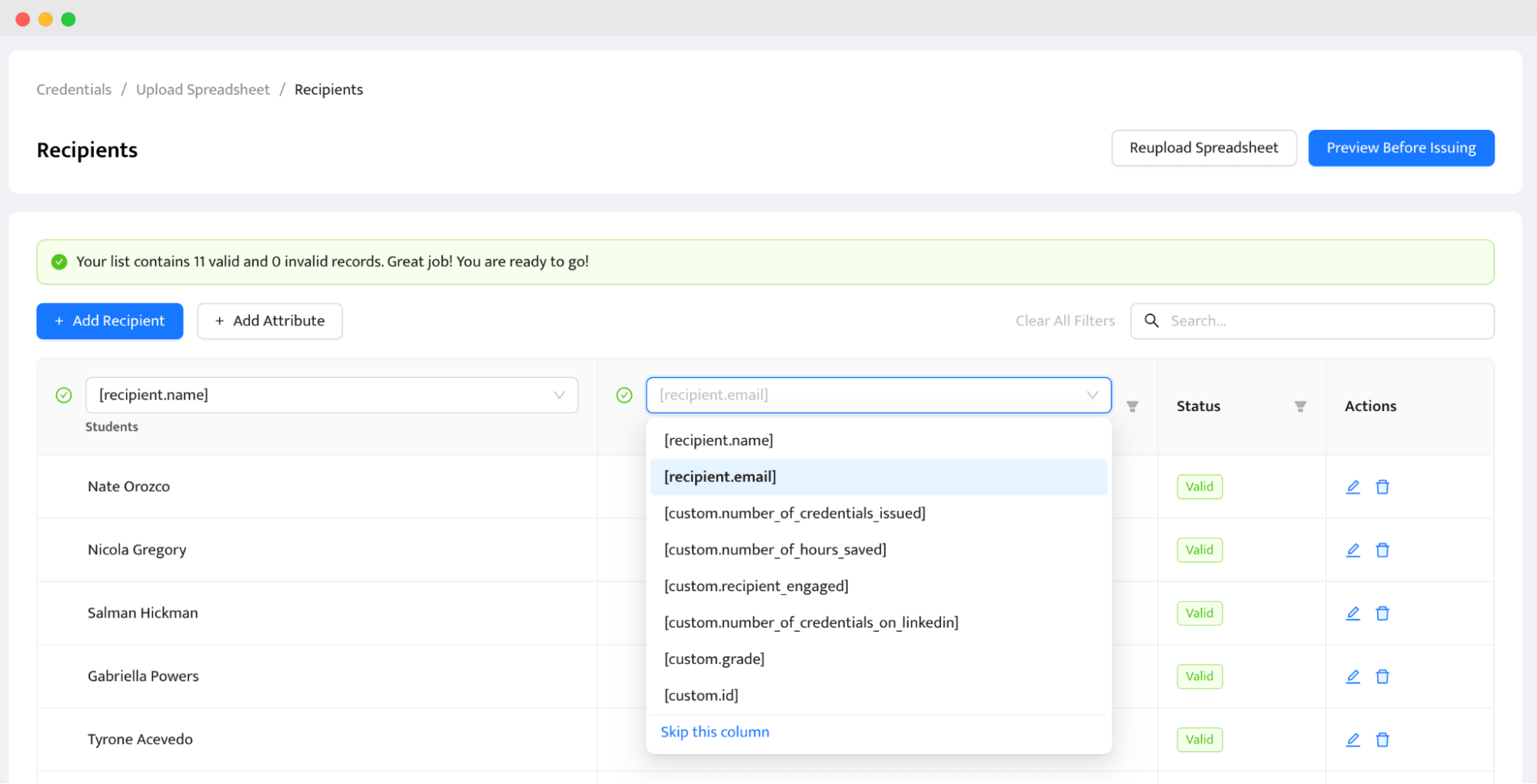Image resolution: width=1537 pixels, height=784 pixels.
Task: Click green check beside recipient.name column
Action: 64,395
